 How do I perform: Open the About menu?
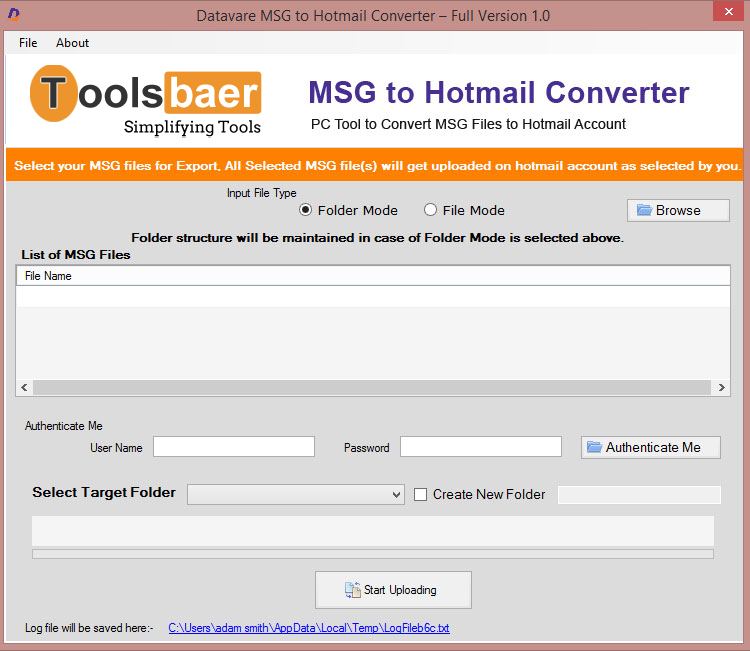coord(72,43)
